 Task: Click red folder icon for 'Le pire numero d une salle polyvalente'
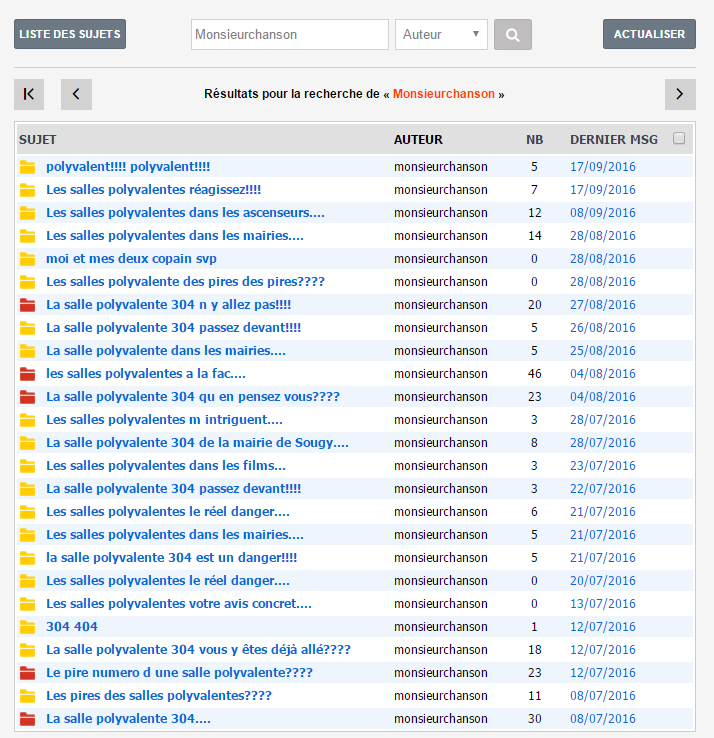(28, 673)
